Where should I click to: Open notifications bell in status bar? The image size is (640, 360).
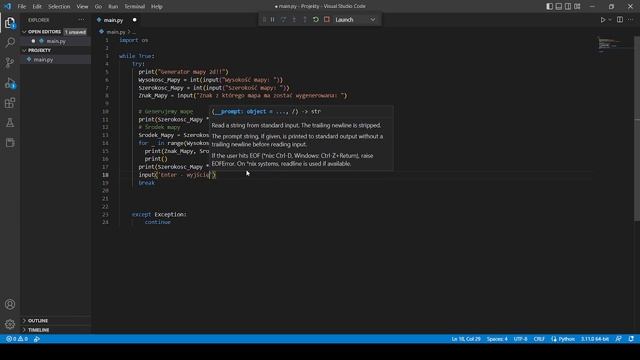tap(631, 339)
